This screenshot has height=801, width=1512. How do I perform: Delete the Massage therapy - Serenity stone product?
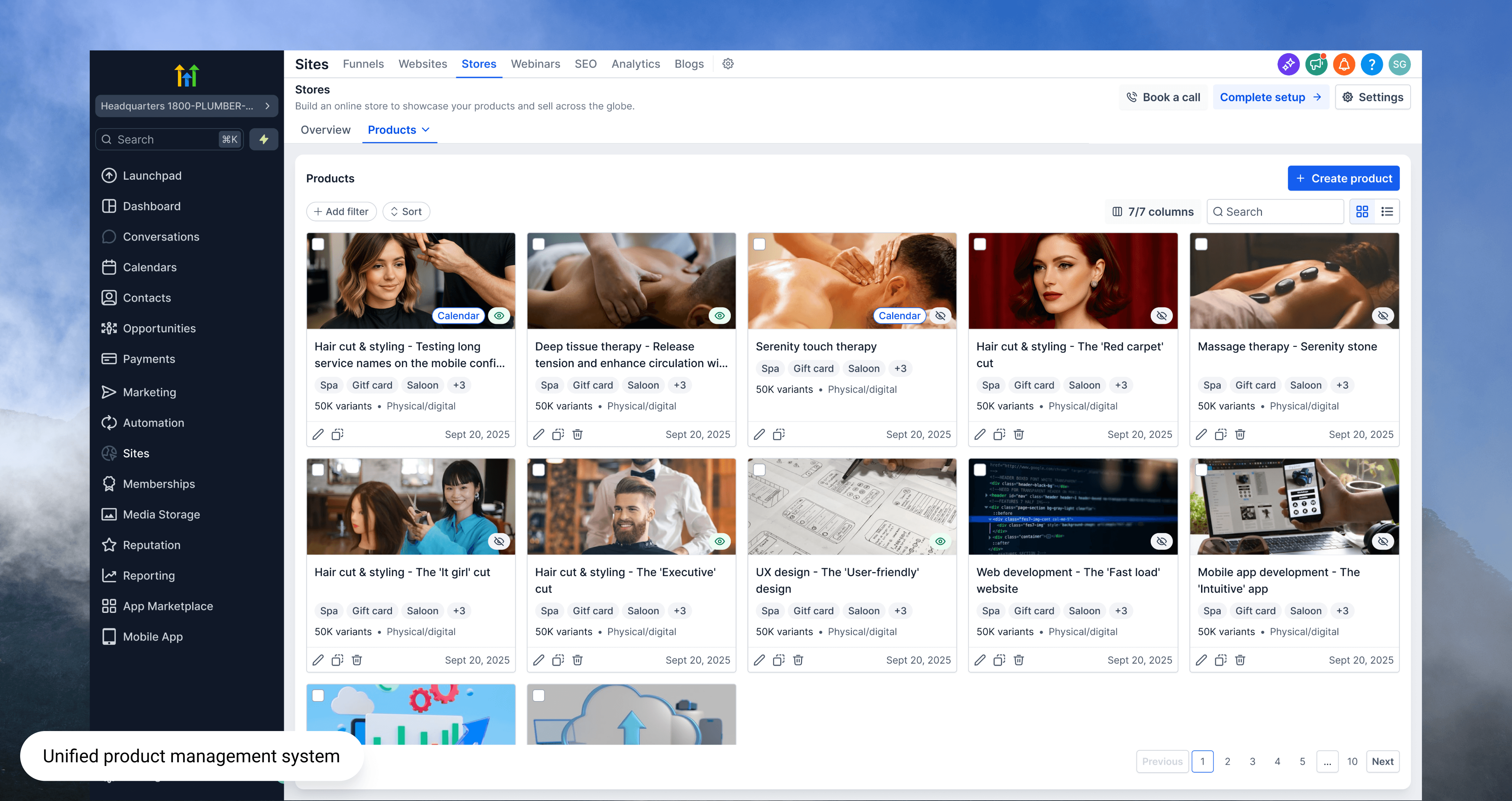[x=1240, y=435]
